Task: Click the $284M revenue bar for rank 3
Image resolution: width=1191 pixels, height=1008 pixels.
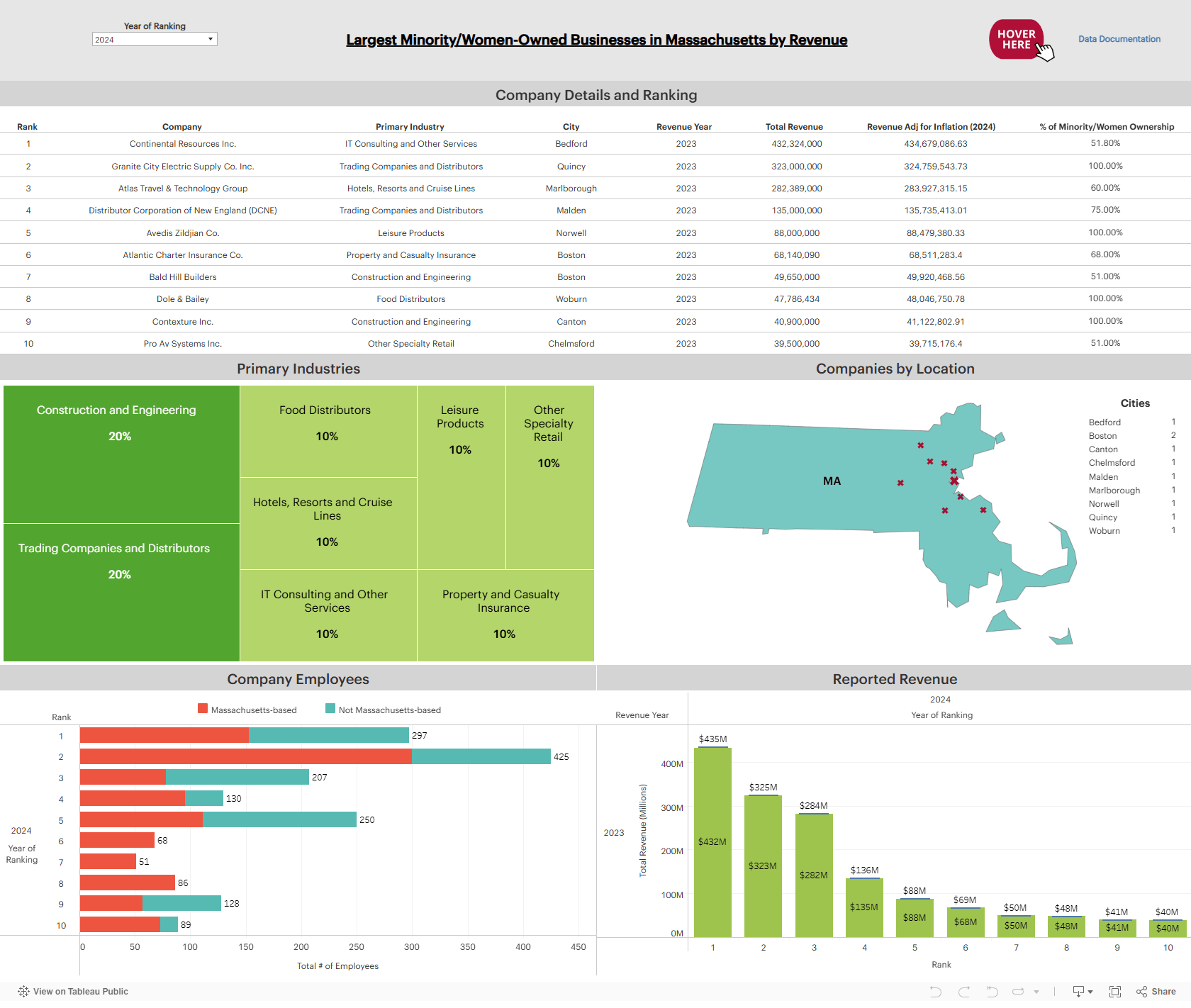Action: 814,875
